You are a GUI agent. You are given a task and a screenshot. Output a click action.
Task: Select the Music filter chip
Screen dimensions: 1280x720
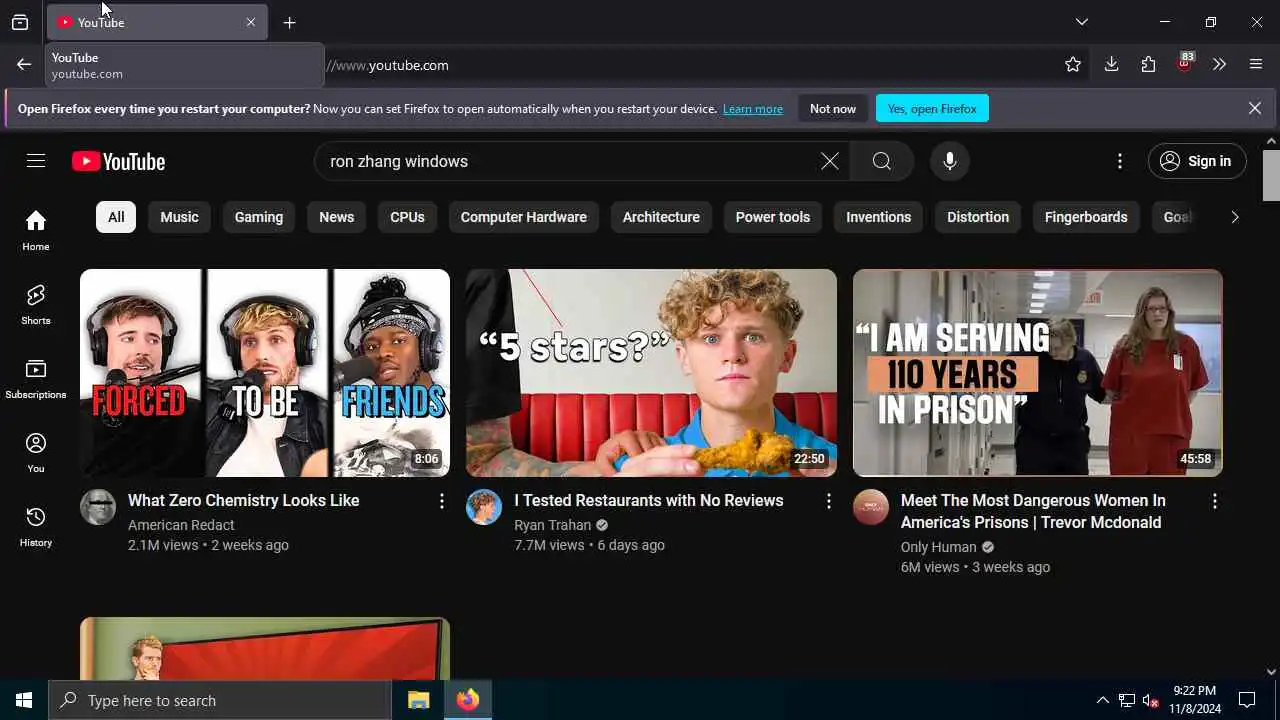pos(180,217)
